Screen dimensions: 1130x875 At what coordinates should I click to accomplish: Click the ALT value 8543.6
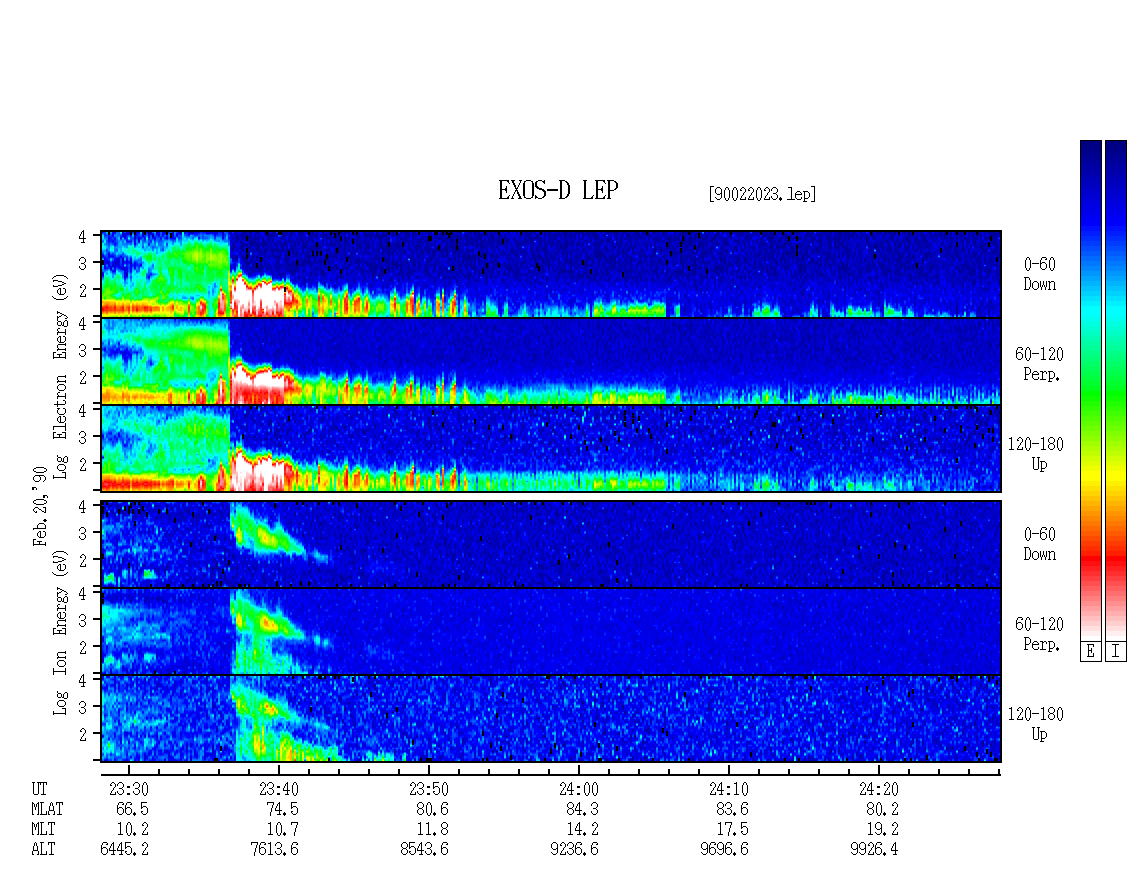pyautogui.click(x=424, y=850)
